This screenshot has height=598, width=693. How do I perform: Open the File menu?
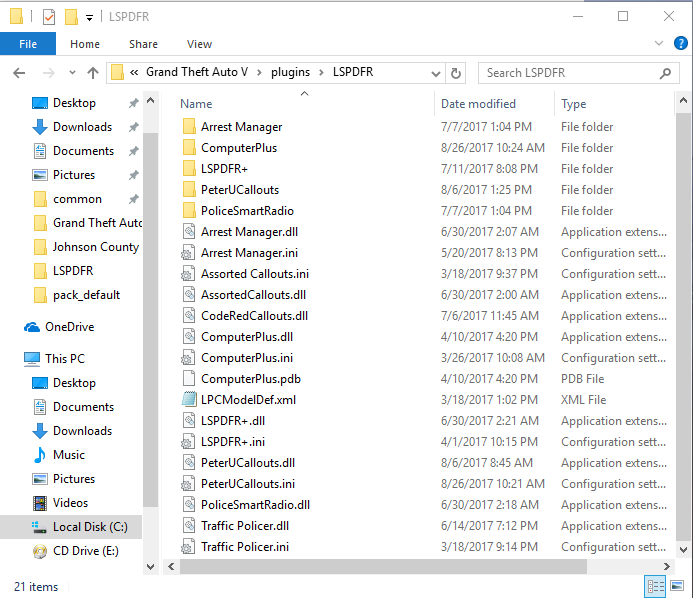pos(28,44)
